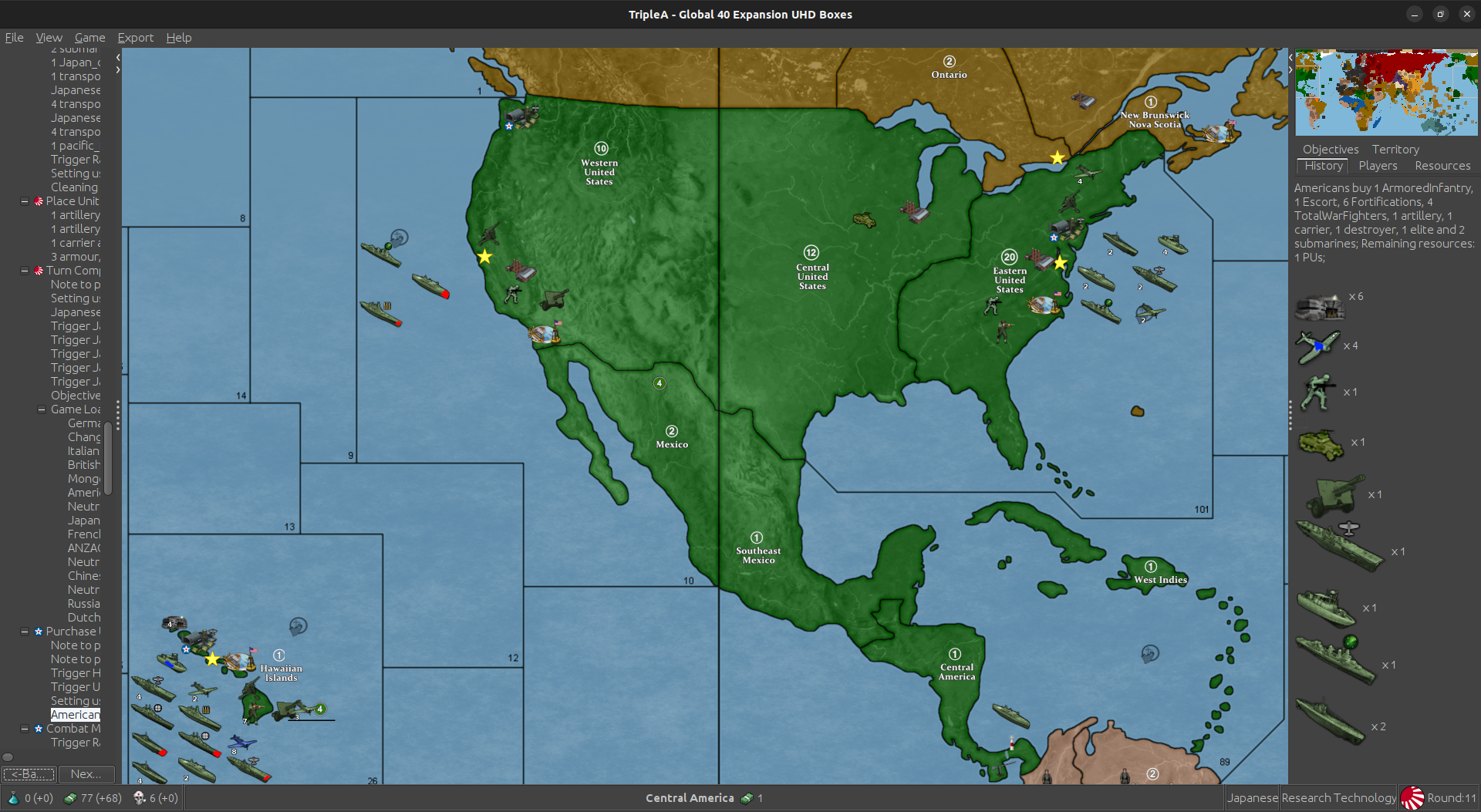Screen dimensions: 1481x812
Task: Click the victory city star in Western United States
Action: [484, 256]
